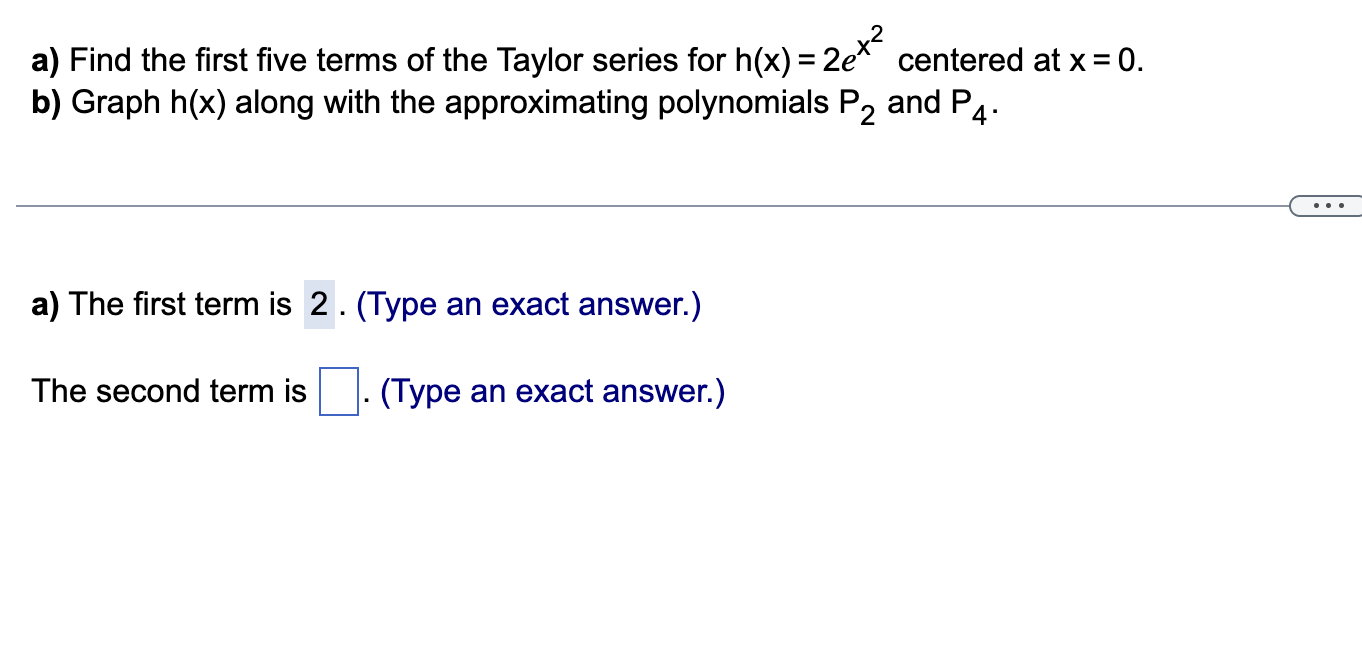
Task: Click the bold 'a)' label in the answer section
Action: [43, 304]
